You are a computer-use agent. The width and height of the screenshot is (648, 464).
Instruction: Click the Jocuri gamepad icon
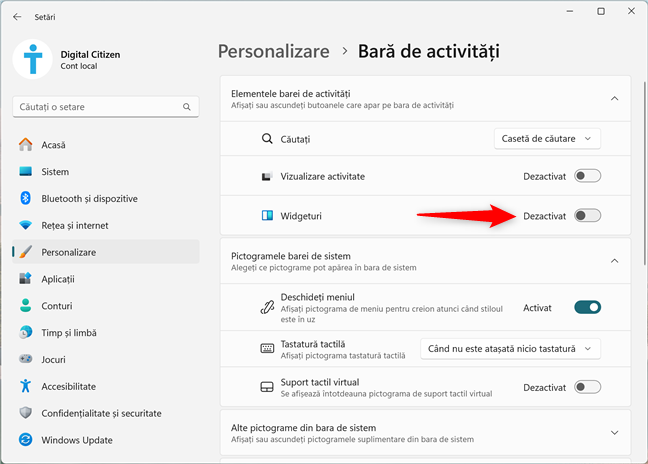(26, 359)
